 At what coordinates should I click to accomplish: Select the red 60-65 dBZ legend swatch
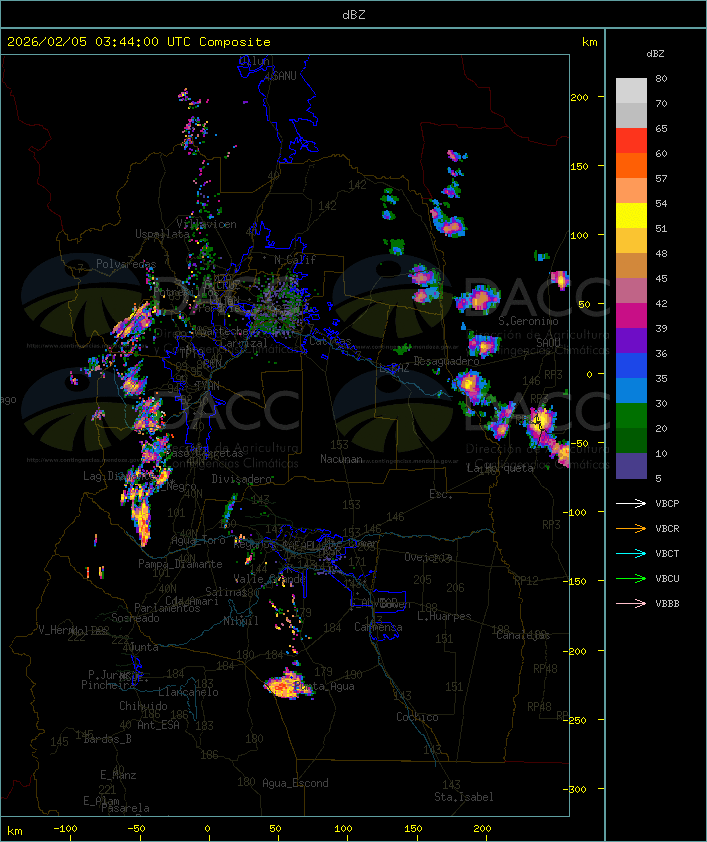tap(631, 141)
